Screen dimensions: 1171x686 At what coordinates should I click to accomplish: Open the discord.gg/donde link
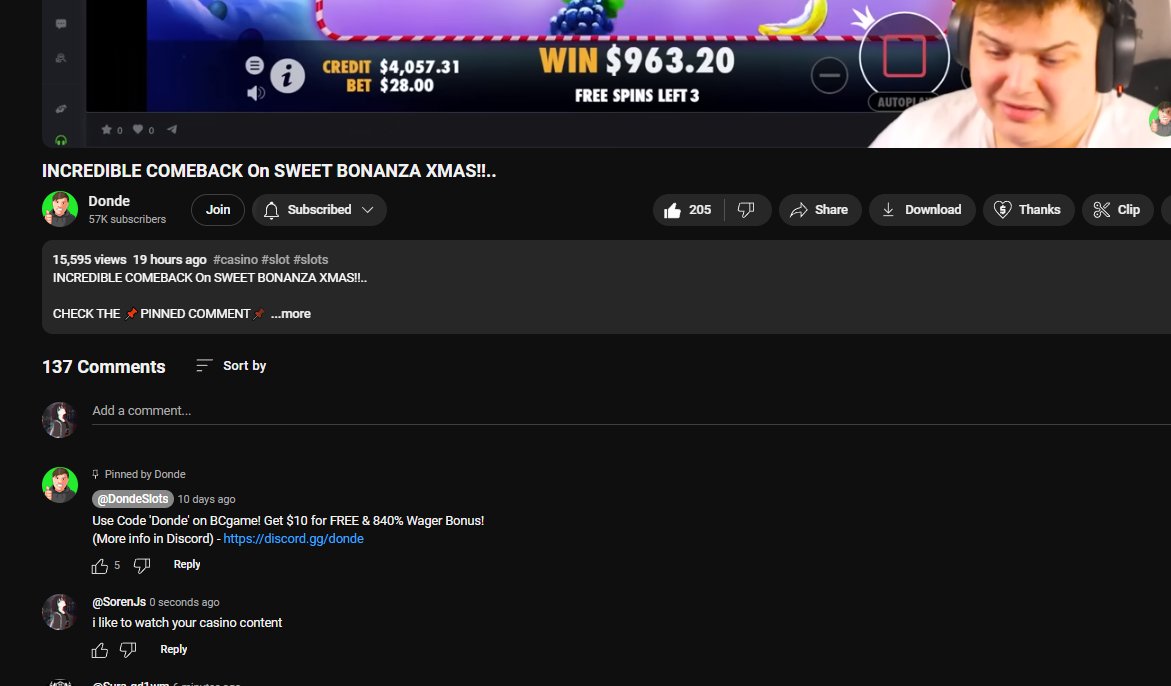(x=293, y=539)
